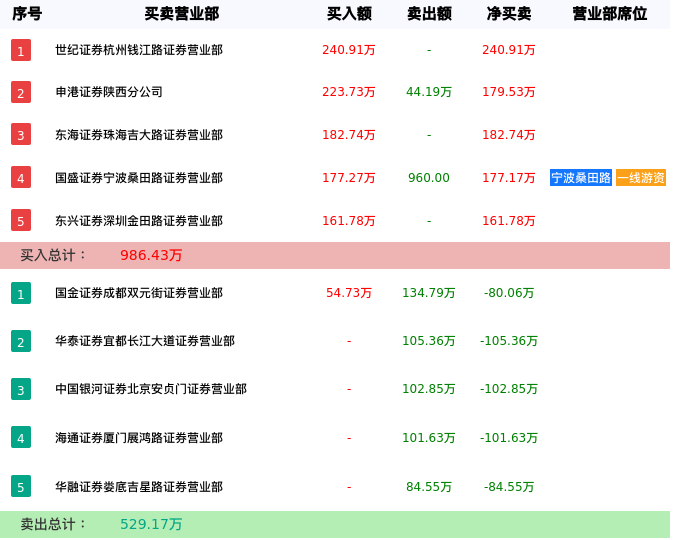676x540 pixels.
Task: Click the 买入总计 label
Action: [x=53, y=255]
